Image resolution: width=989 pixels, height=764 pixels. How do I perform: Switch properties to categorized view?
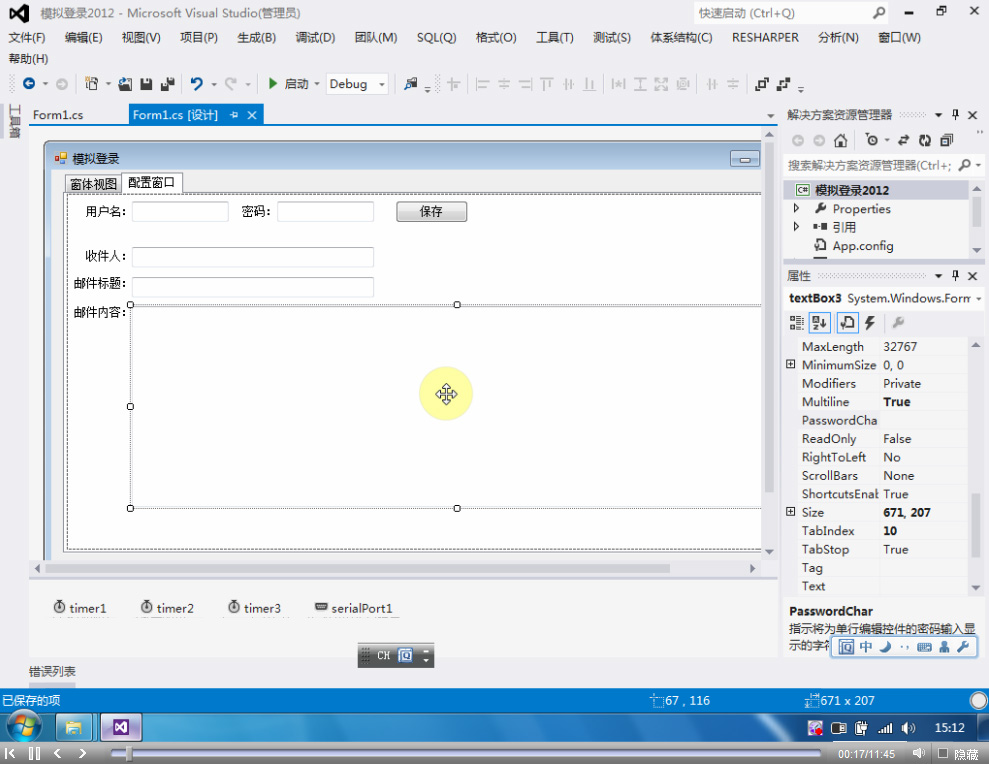[x=797, y=323]
